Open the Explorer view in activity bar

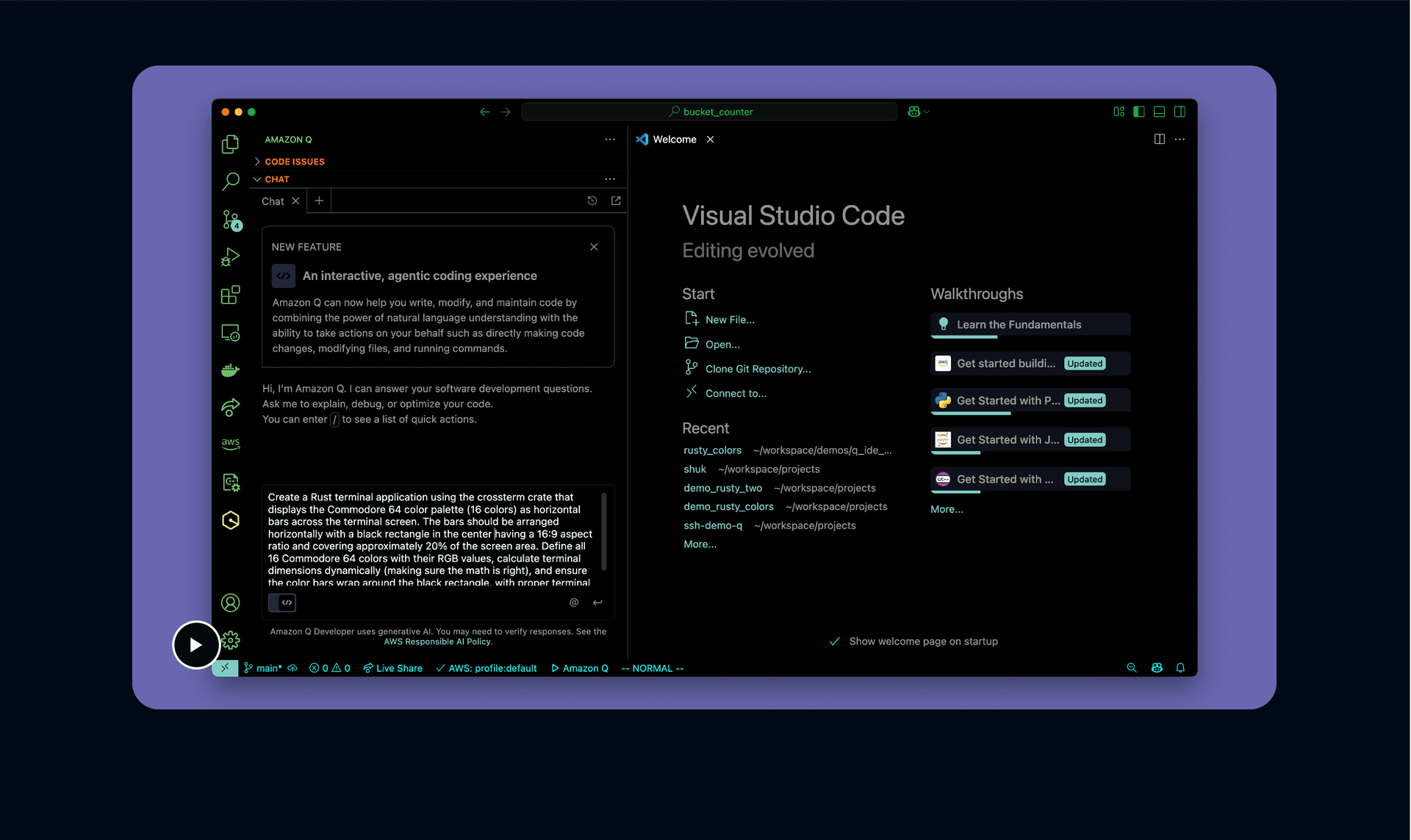(230, 144)
